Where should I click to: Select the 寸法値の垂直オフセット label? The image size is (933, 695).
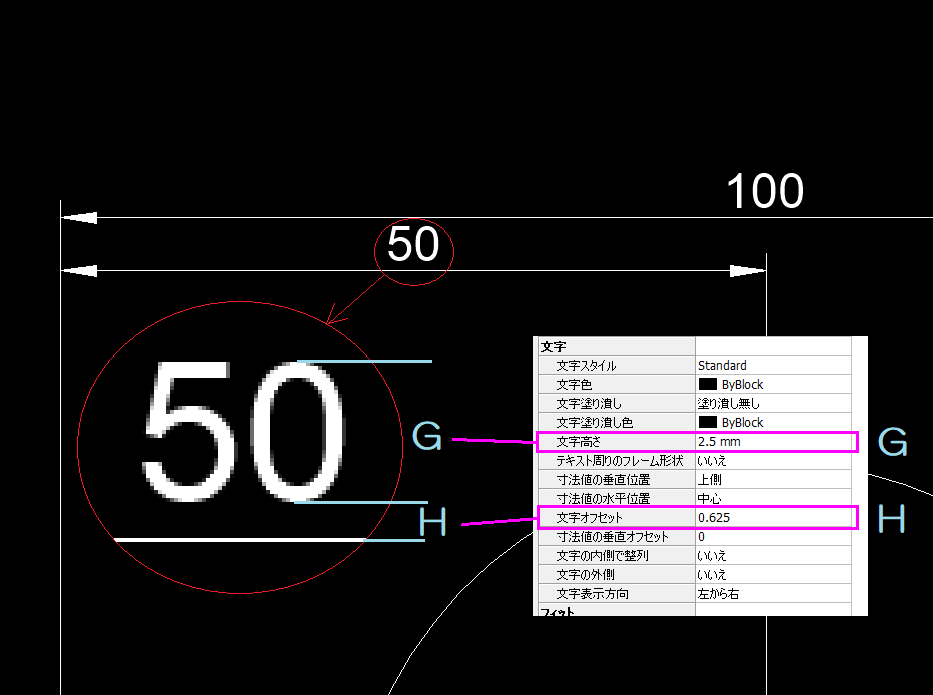[612, 537]
